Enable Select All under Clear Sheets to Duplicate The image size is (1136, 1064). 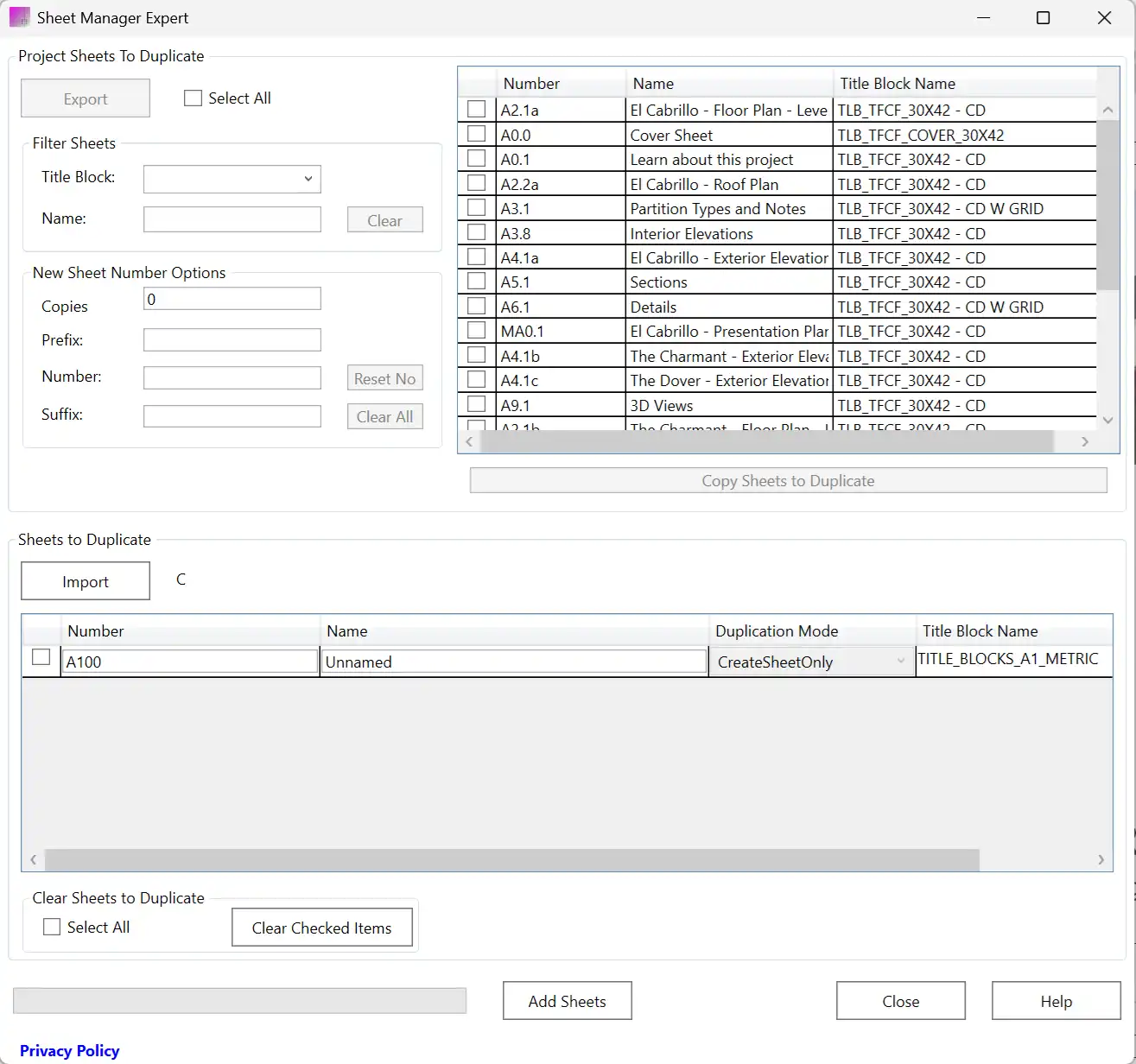53,927
